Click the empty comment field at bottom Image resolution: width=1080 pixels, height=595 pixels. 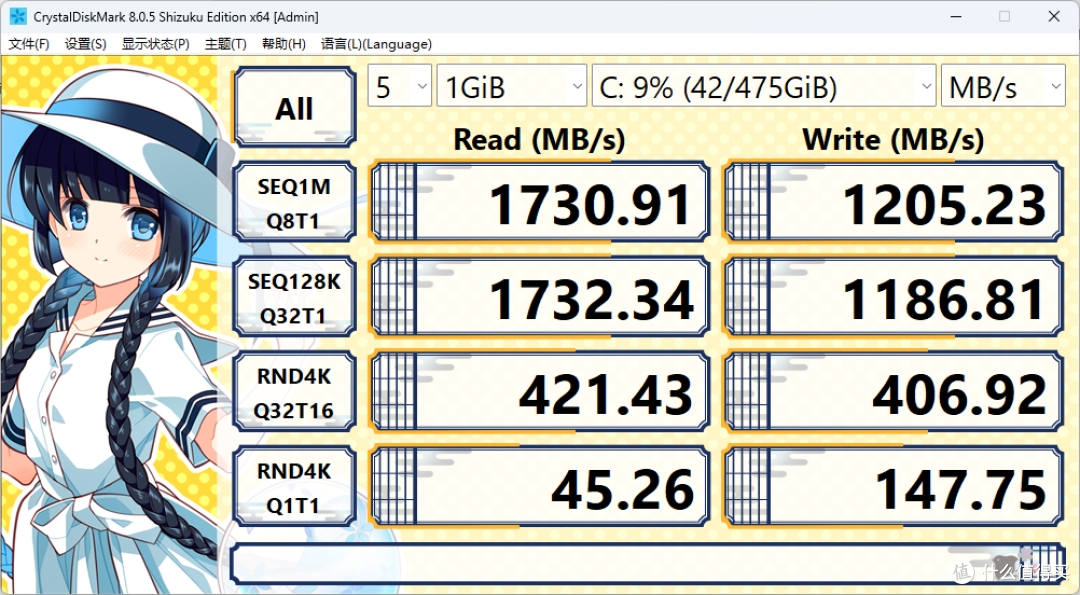[x=647, y=563]
